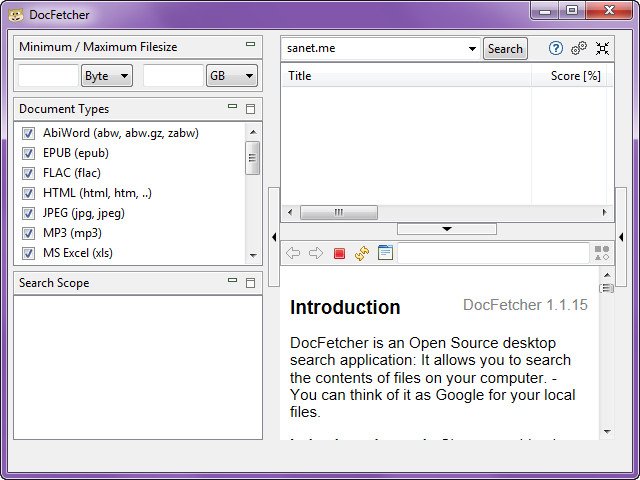Click the Search button
Screen dimensions: 640x480
pos(505,49)
